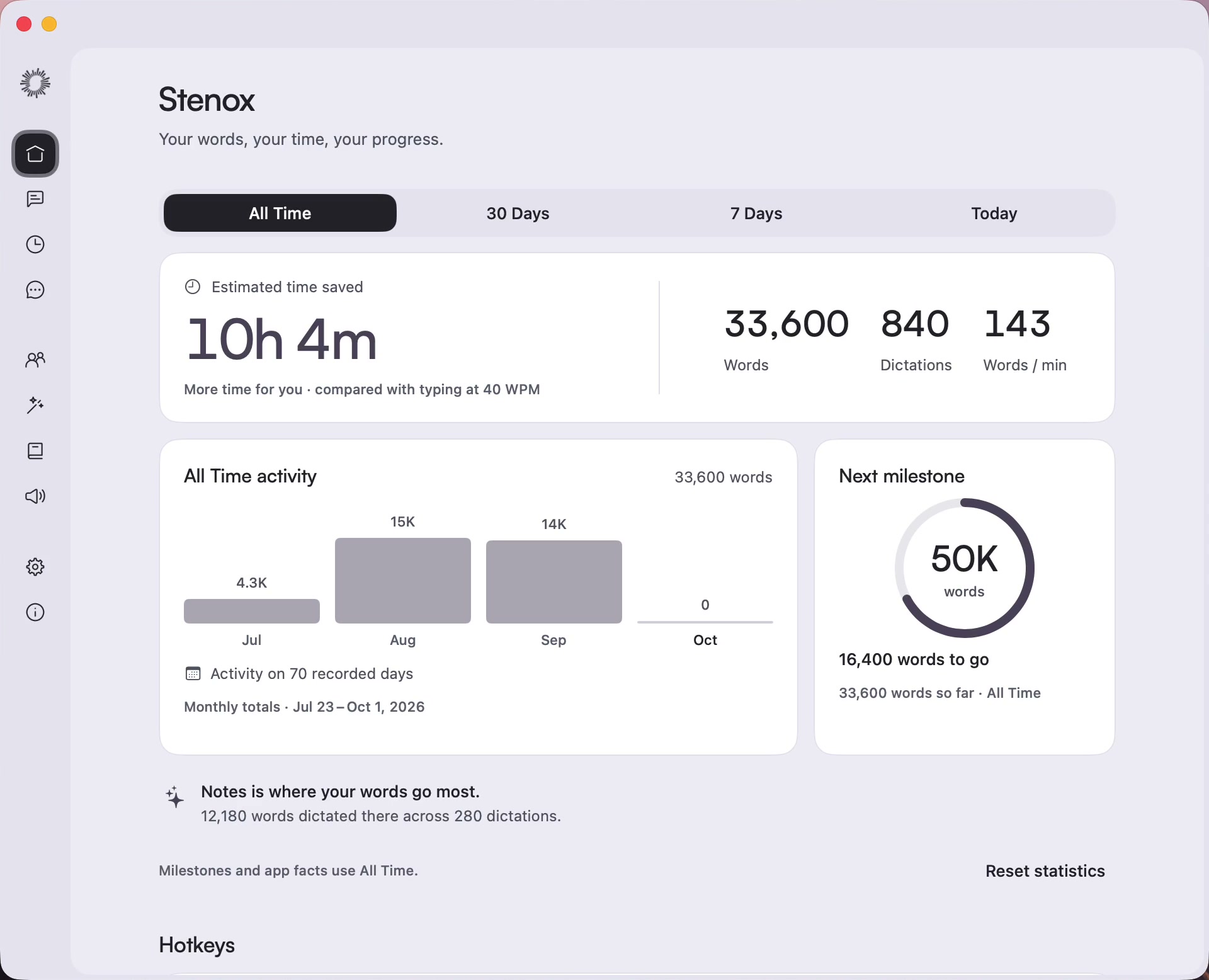Click the Jul activity bar
Image resolution: width=1209 pixels, height=980 pixels.
tap(252, 611)
